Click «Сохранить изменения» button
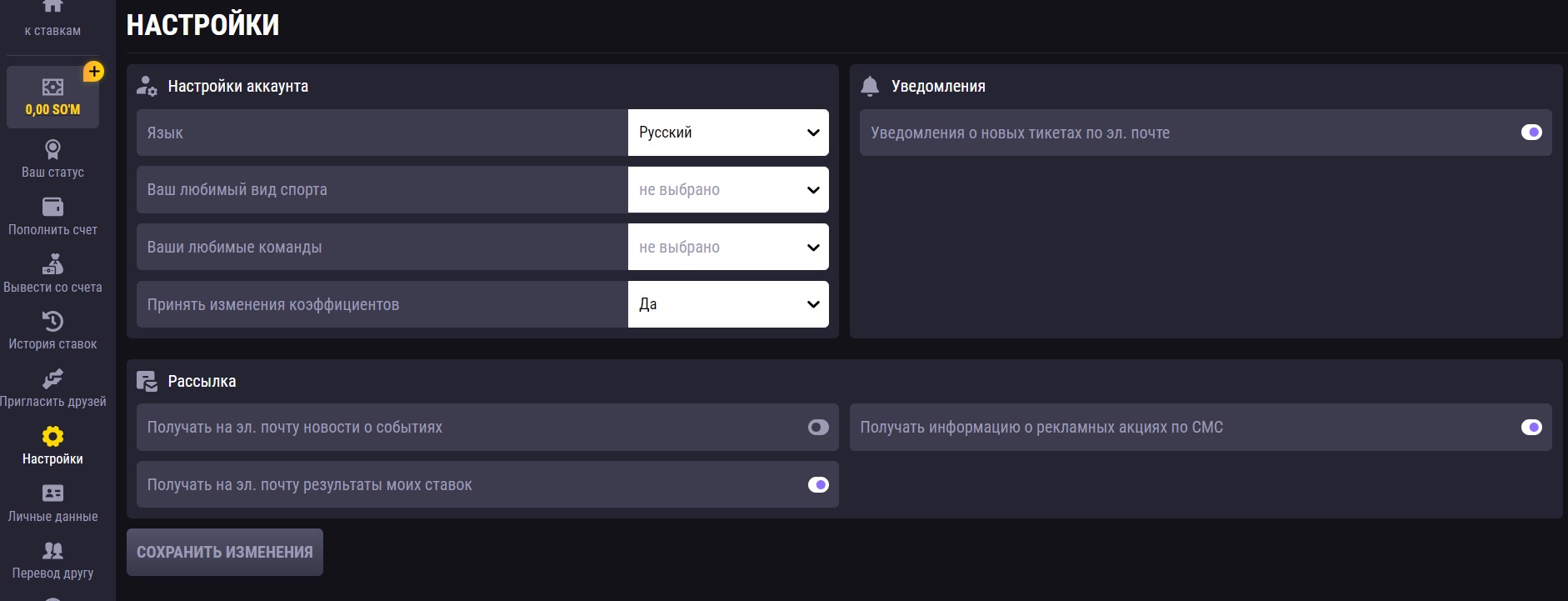The width and height of the screenshot is (1568, 601). [225, 552]
